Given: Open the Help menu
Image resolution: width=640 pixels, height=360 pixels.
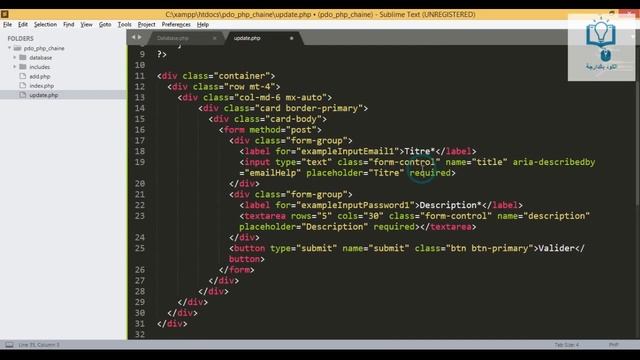Looking at the screenshot, I should pyautogui.click(x=203, y=24).
